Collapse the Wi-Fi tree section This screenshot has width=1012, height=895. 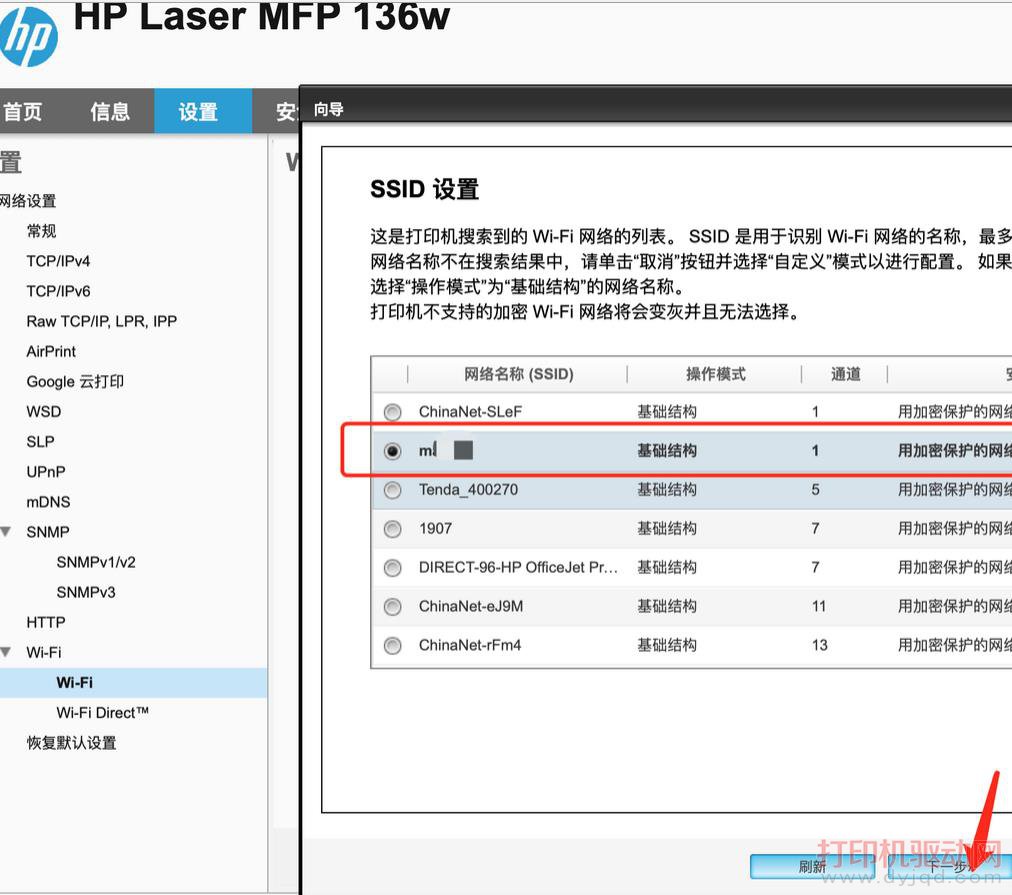(6, 652)
